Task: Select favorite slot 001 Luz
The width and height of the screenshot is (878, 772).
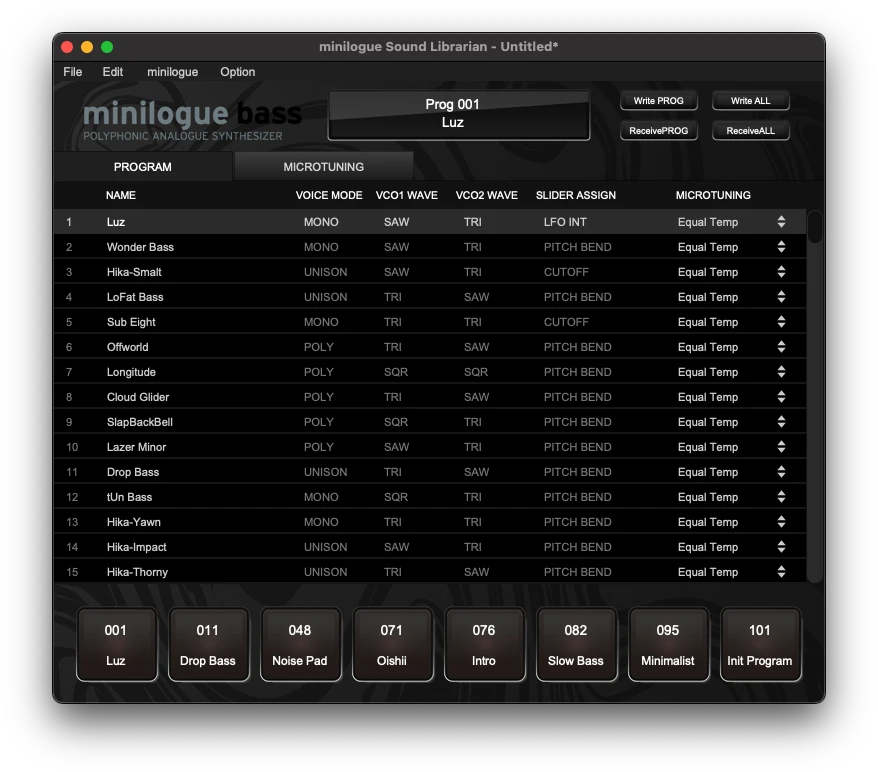Action: pos(116,645)
